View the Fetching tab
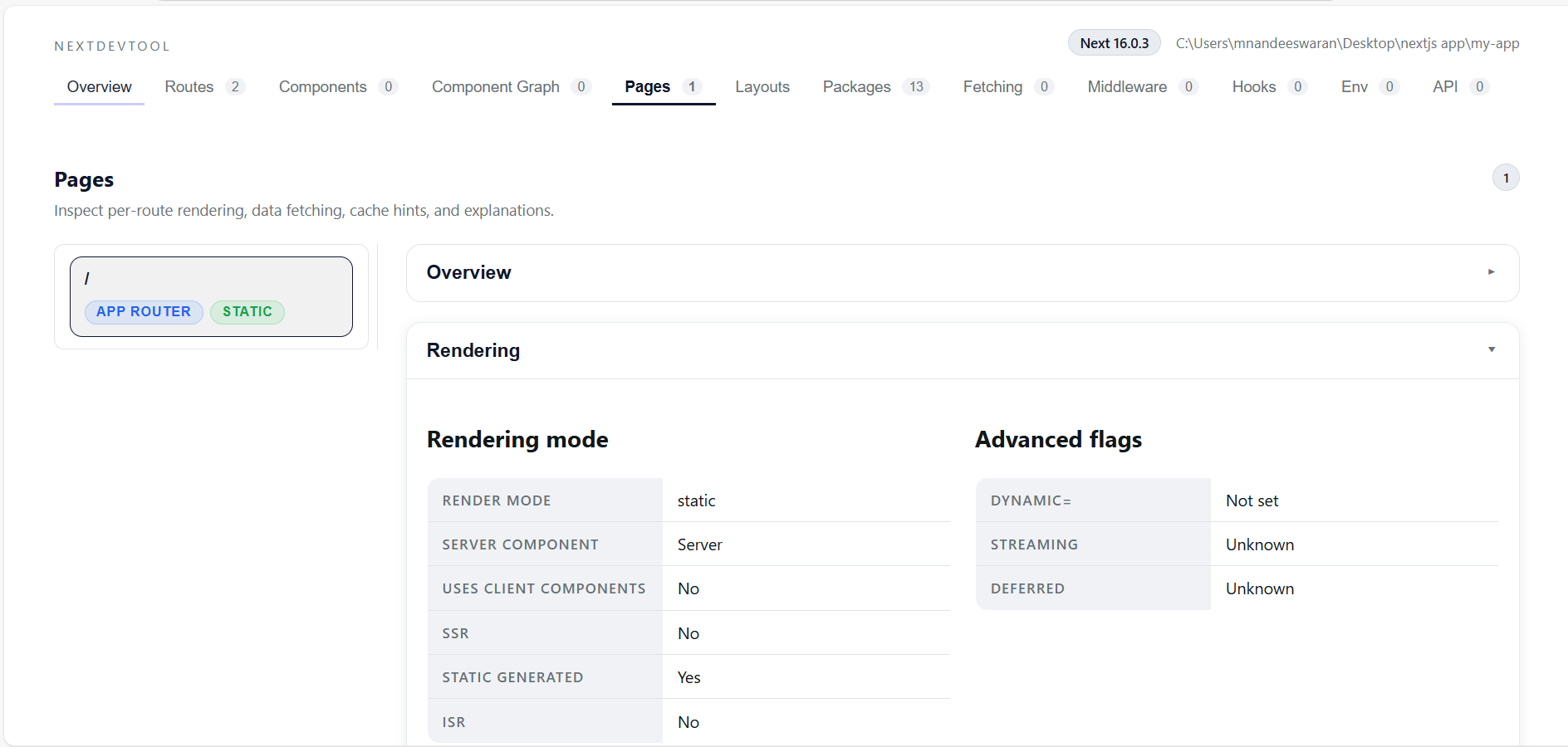 (x=992, y=86)
